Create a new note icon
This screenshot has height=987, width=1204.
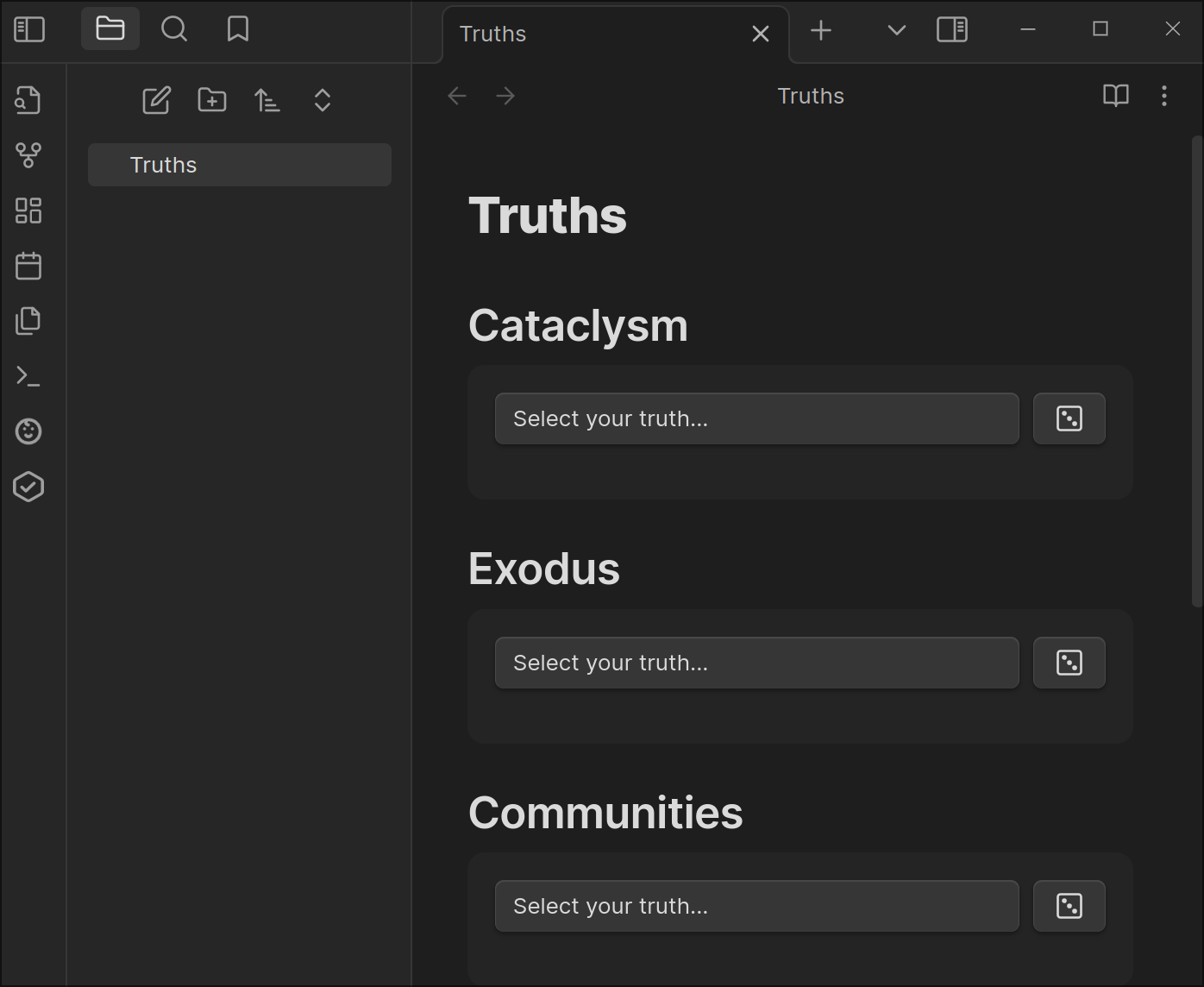coord(156,100)
